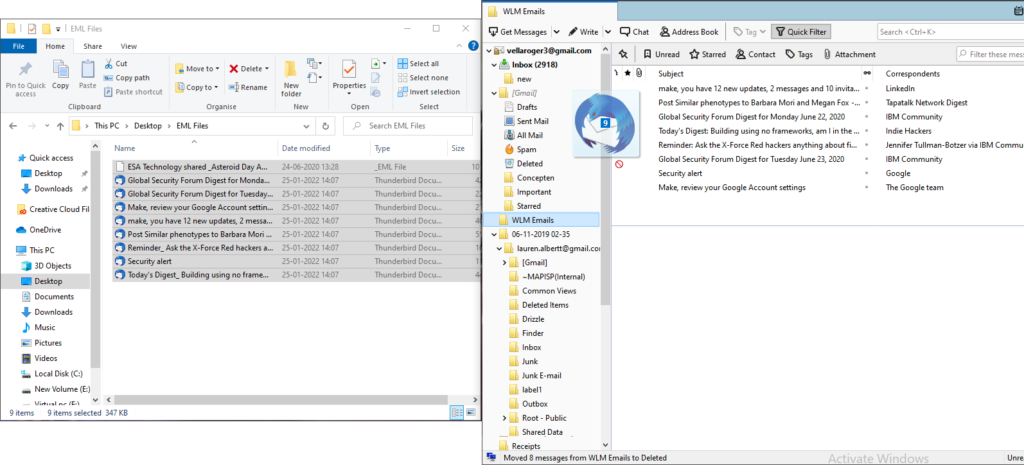Viewport: 1024px width, 465px height.
Task: Open the Delete dropdown arrow
Action: (x=268, y=69)
